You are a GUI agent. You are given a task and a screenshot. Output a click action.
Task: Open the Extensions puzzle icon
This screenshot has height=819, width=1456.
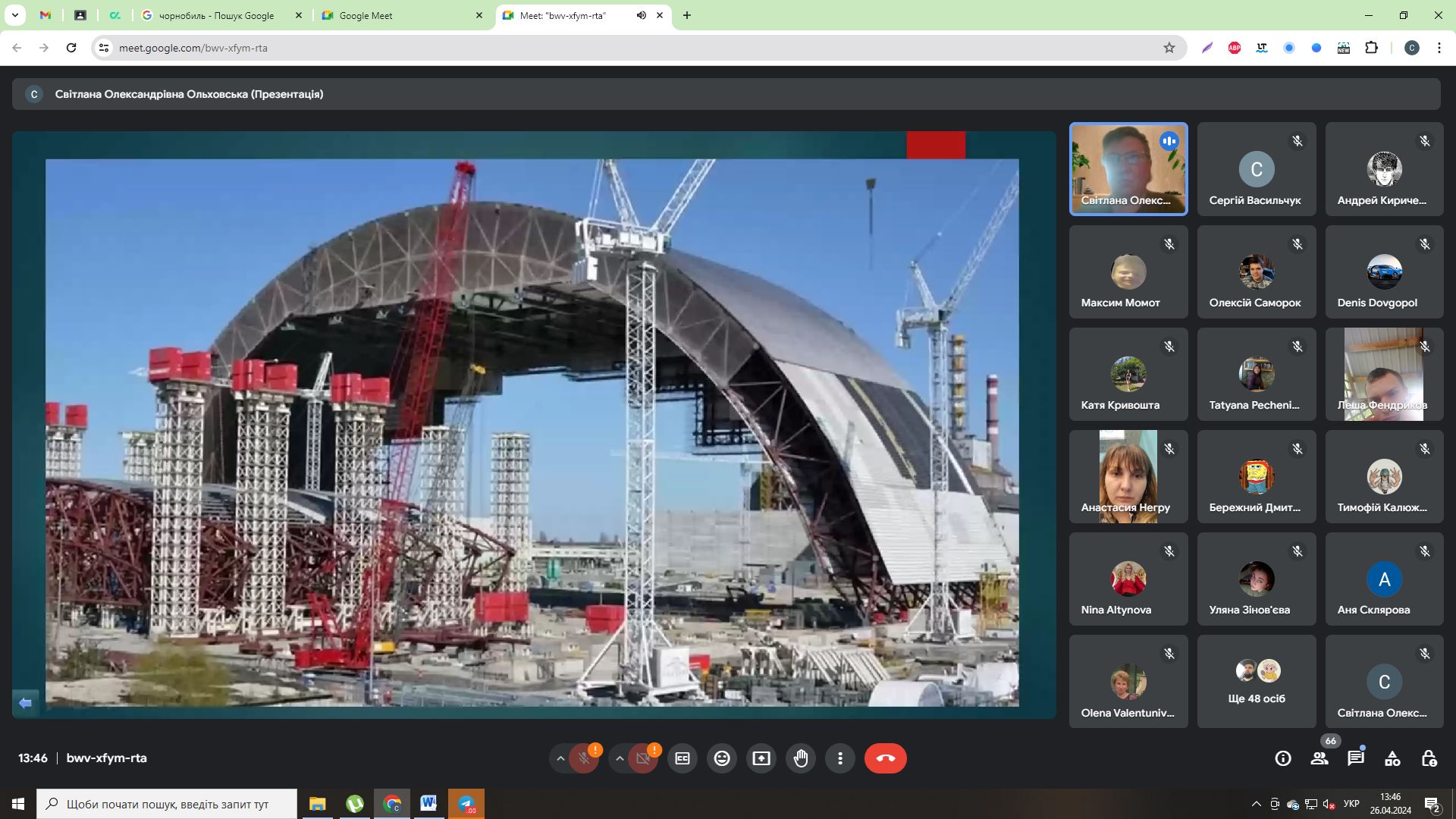(1371, 48)
